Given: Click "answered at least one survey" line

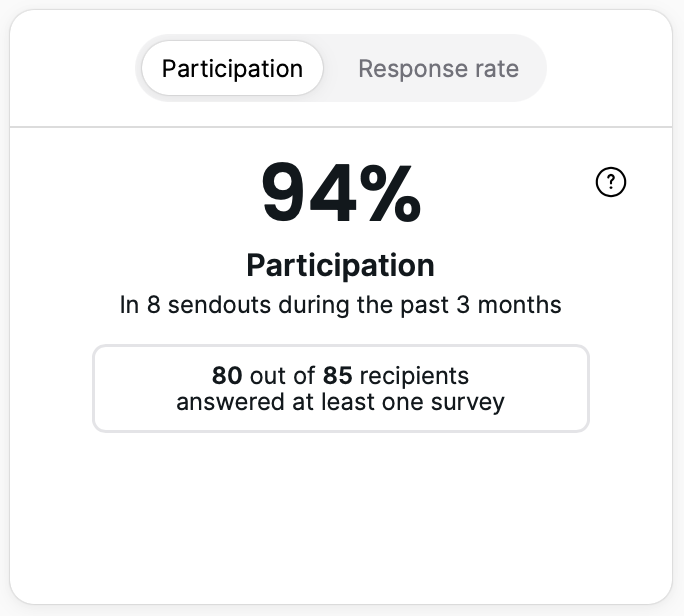Looking at the screenshot, I should (340, 402).
